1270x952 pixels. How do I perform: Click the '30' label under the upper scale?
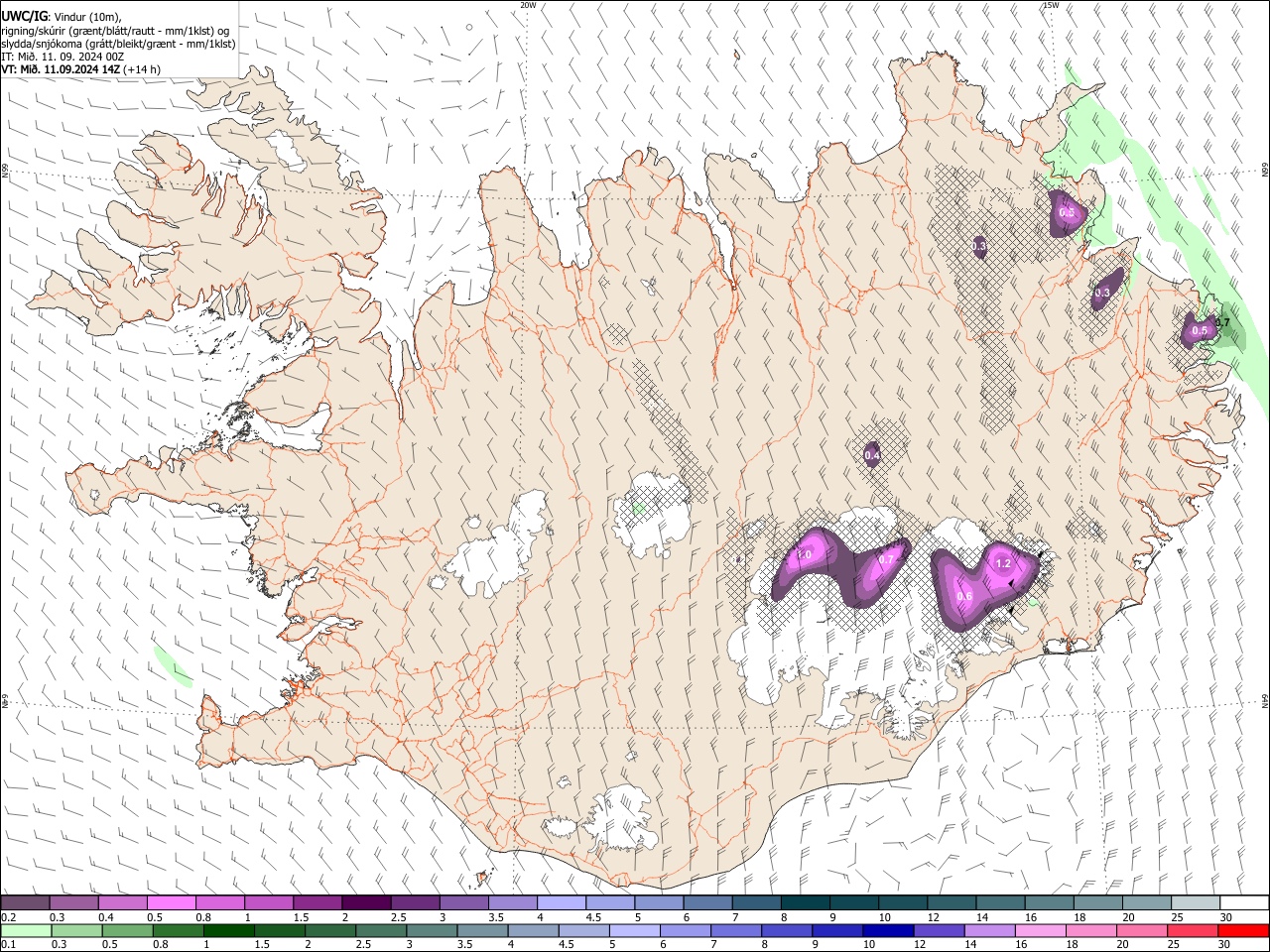1226,917
